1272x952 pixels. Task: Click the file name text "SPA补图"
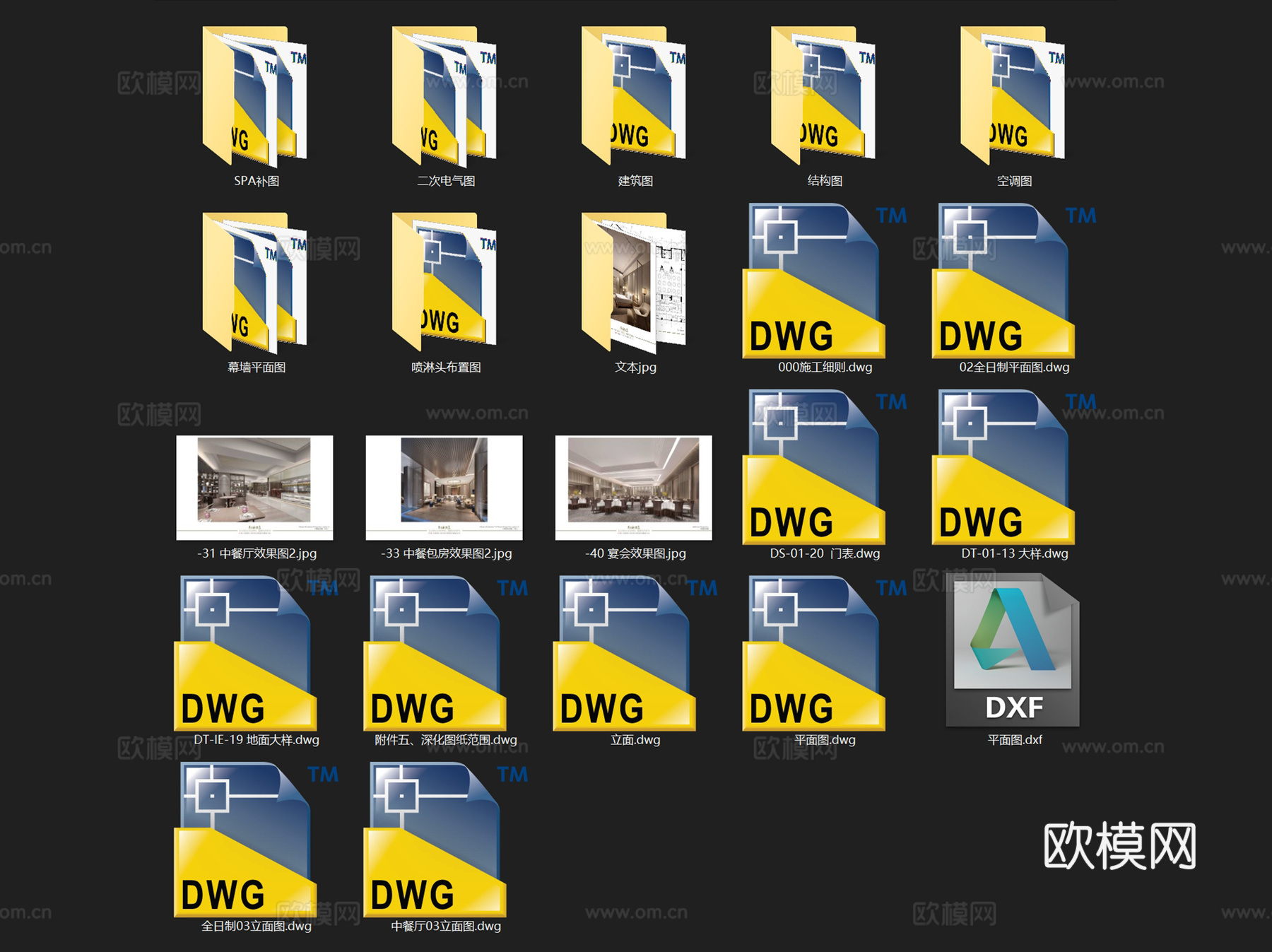click(257, 181)
